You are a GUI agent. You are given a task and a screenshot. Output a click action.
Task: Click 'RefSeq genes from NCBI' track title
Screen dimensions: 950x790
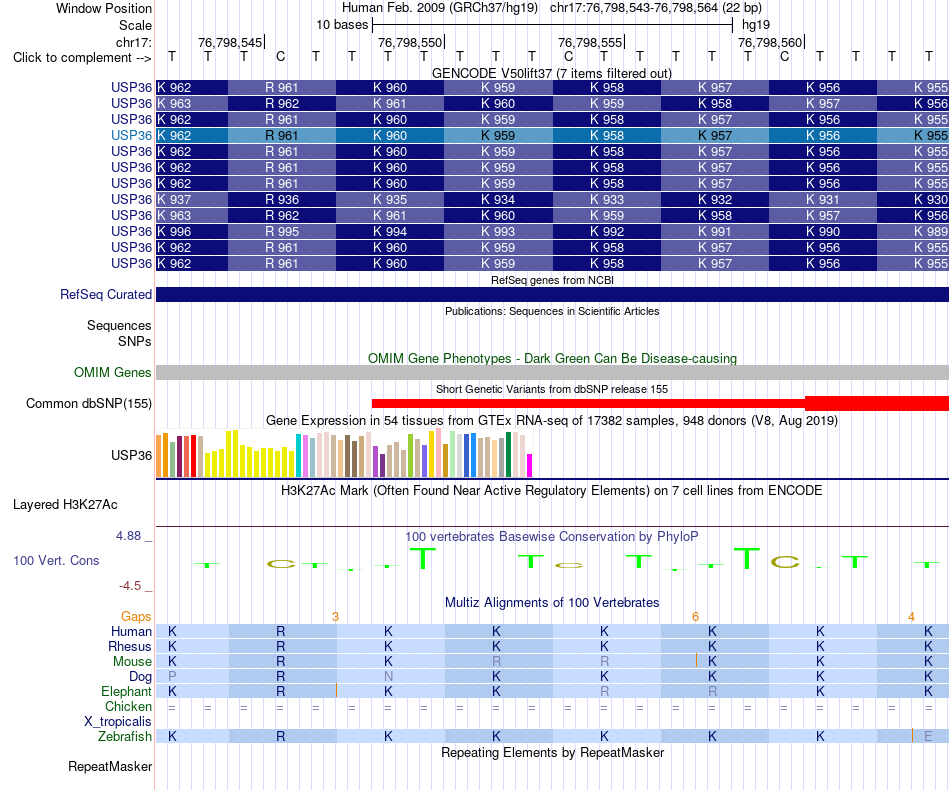tap(552, 280)
